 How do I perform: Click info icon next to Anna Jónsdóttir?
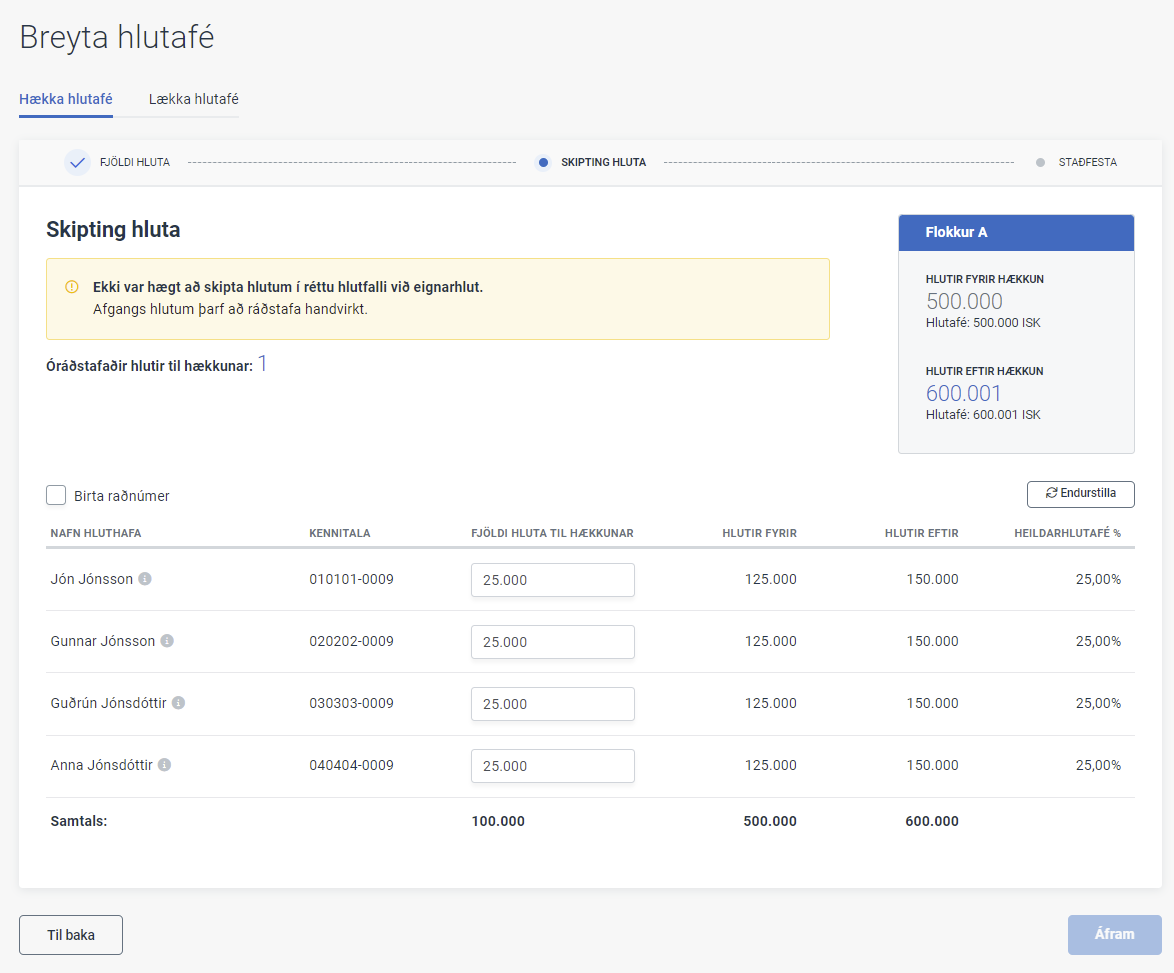pos(165,765)
